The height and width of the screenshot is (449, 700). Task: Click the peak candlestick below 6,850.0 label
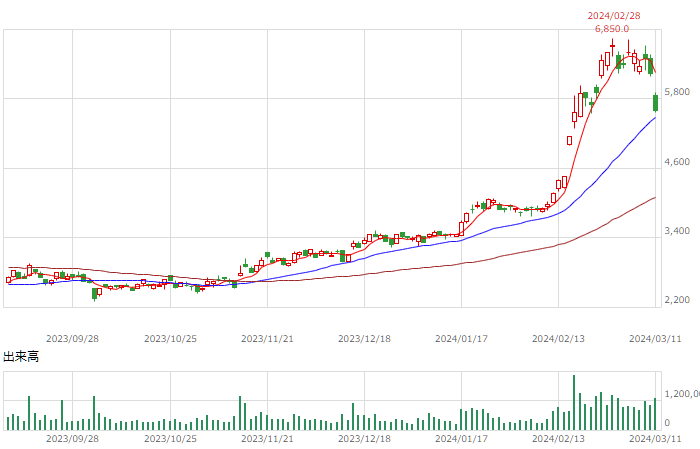612,46
